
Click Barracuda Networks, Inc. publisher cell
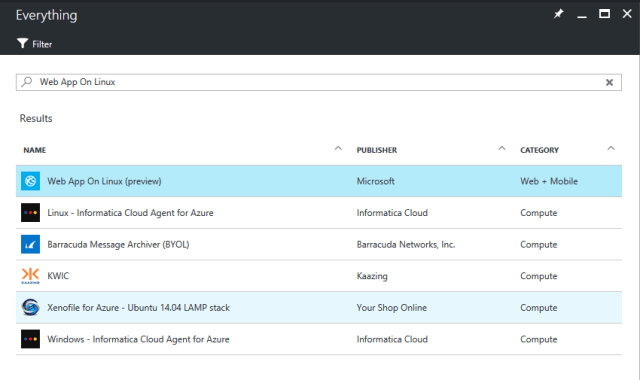coord(406,244)
